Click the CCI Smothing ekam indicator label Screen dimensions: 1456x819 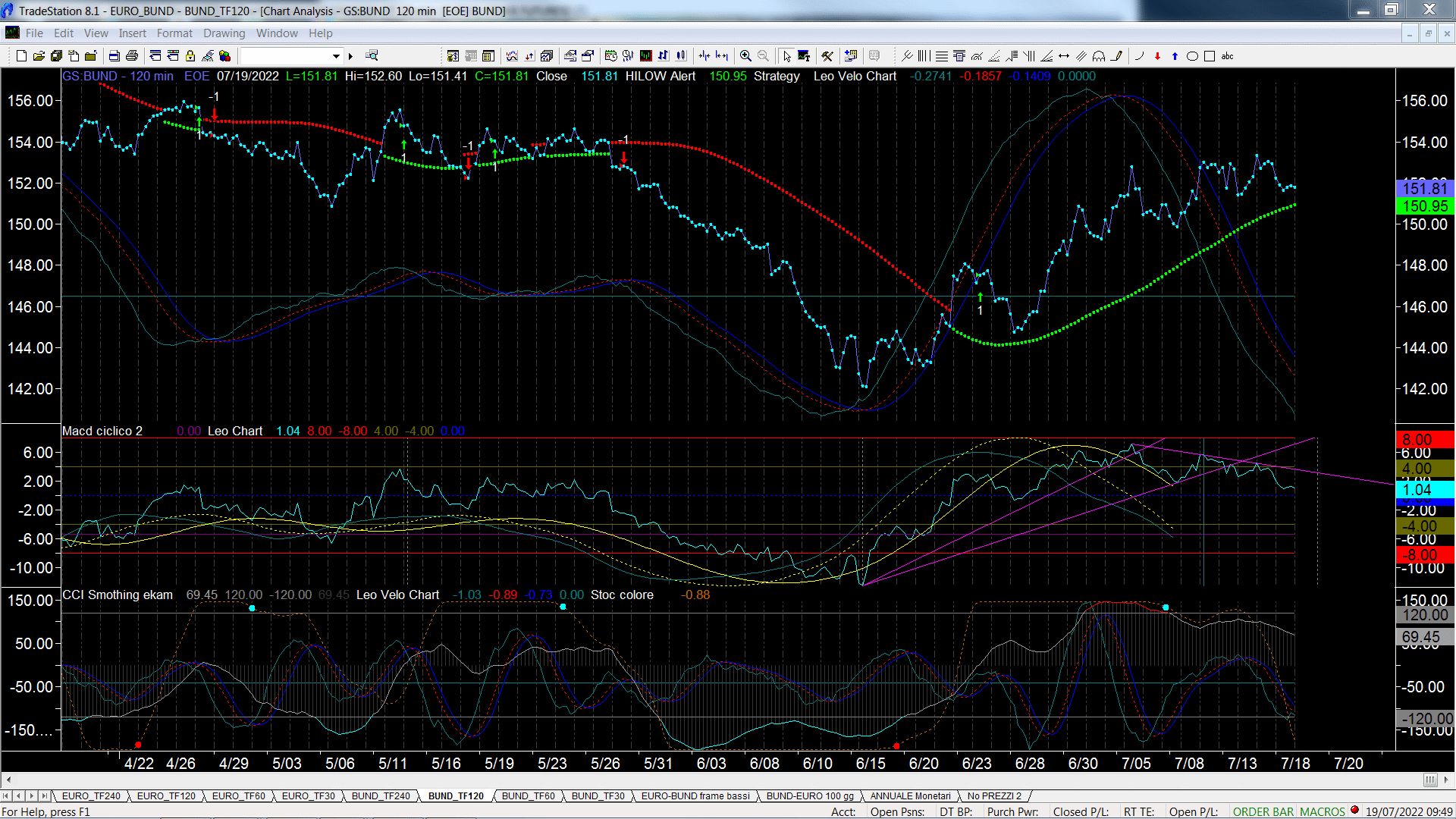118,595
